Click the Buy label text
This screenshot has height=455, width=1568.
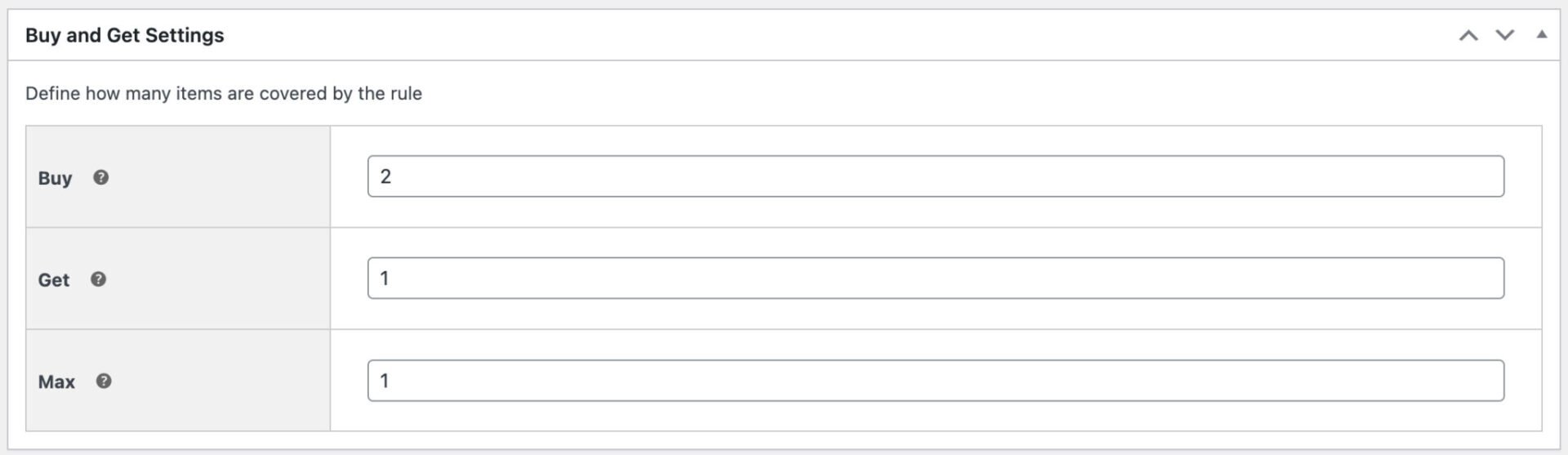55,178
